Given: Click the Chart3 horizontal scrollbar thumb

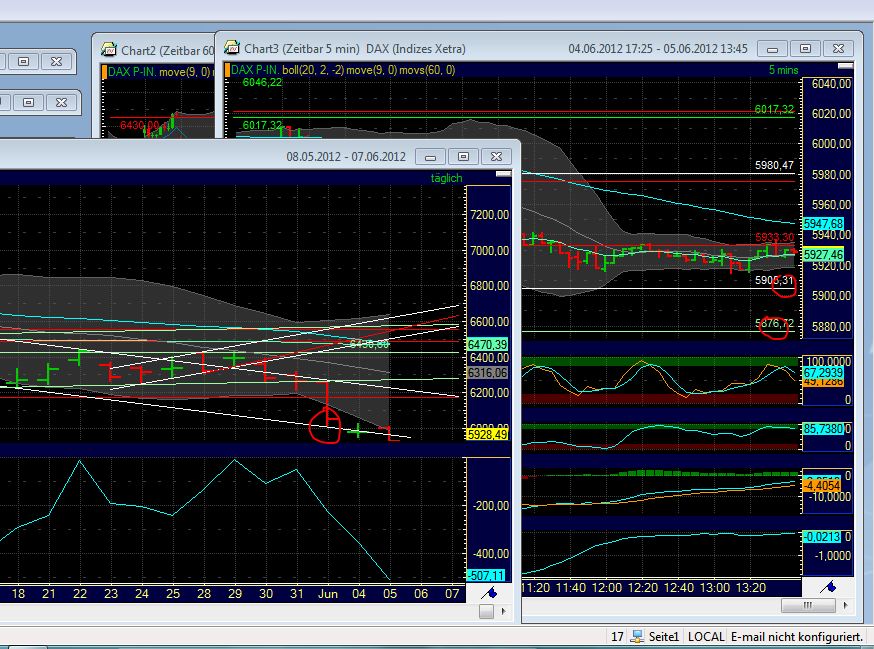Looking at the screenshot, I should coord(808,605).
